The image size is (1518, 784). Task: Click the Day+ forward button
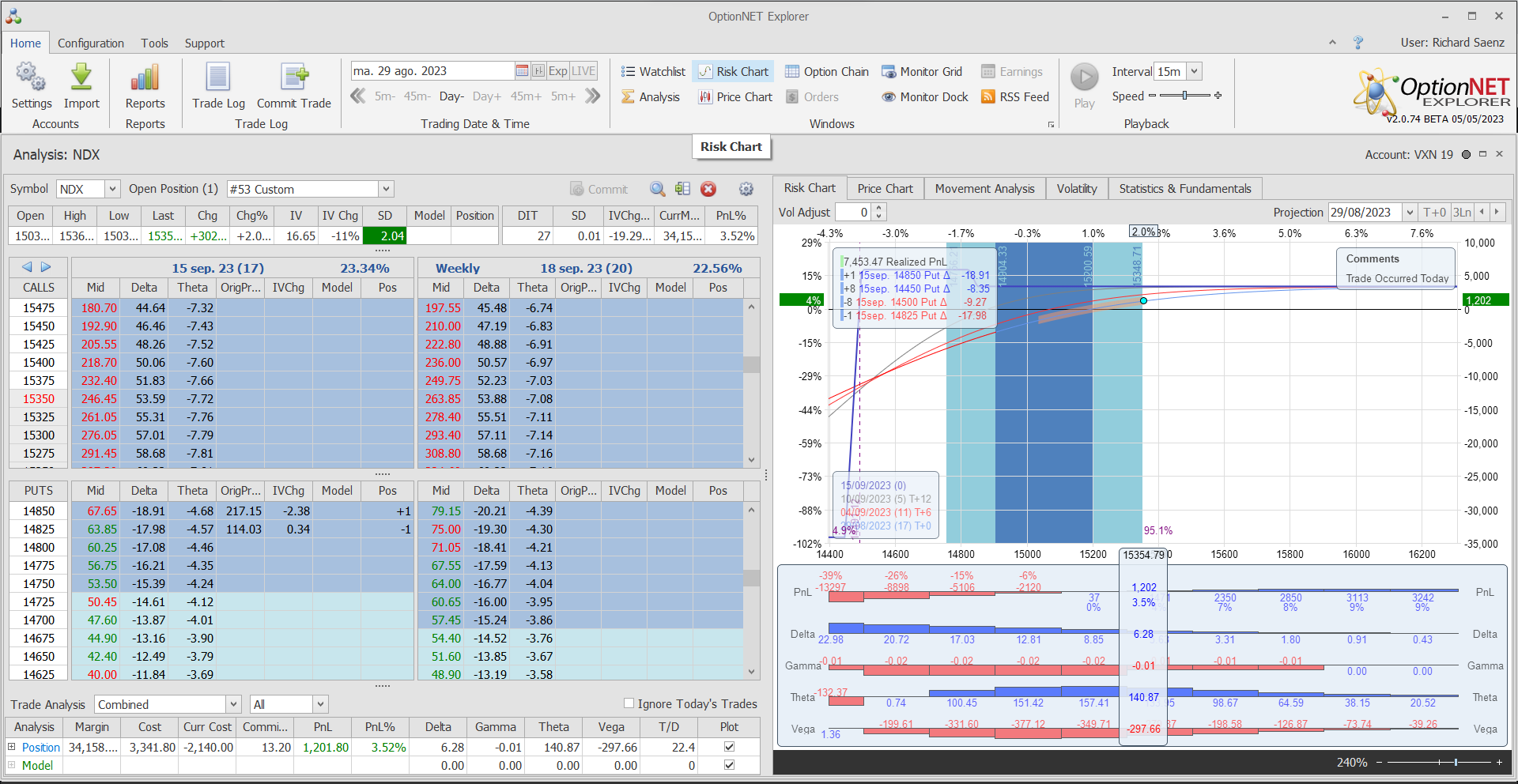486,96
